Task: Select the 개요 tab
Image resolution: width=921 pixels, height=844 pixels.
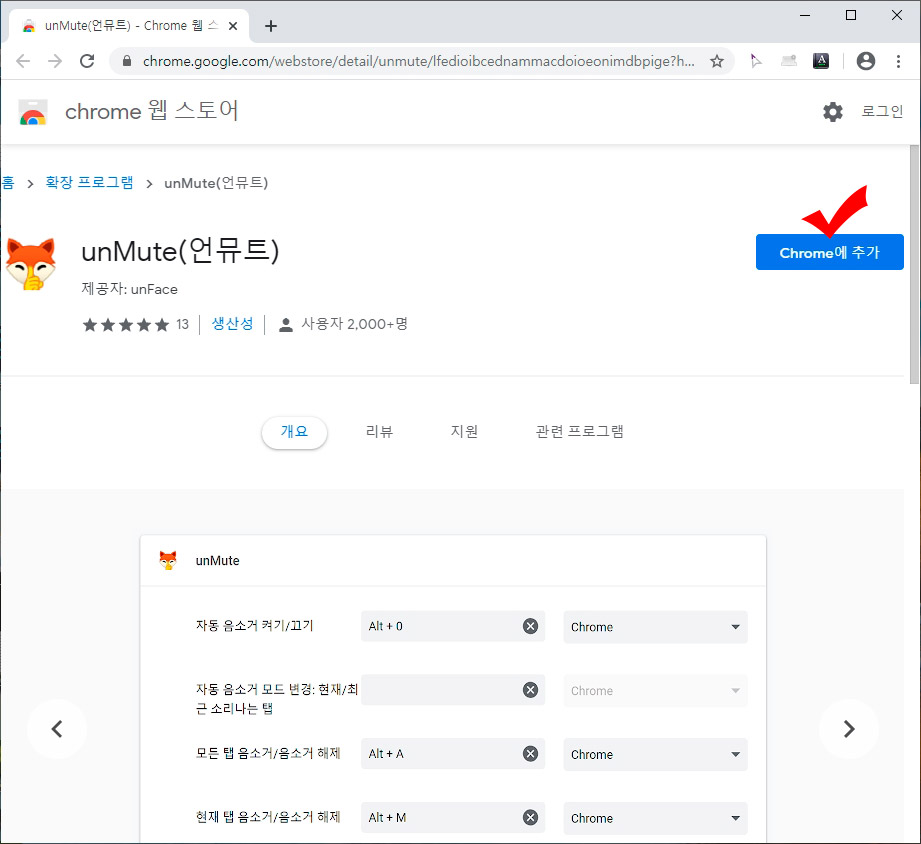Action: point(294,432)
